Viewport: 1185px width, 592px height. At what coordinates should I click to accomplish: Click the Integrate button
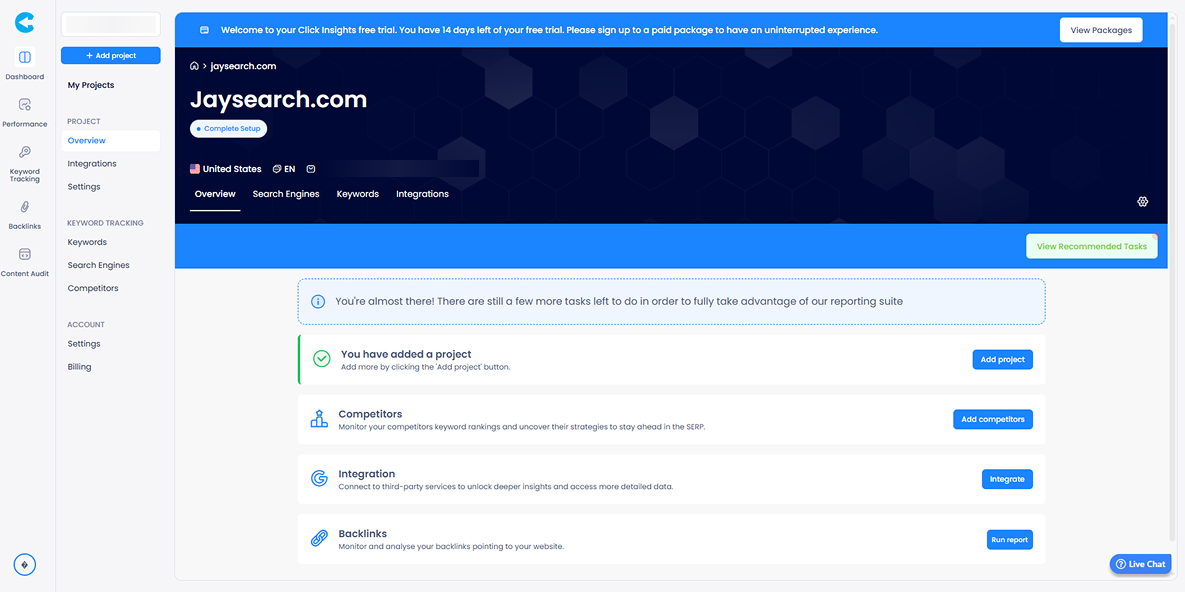(1007, 479)
